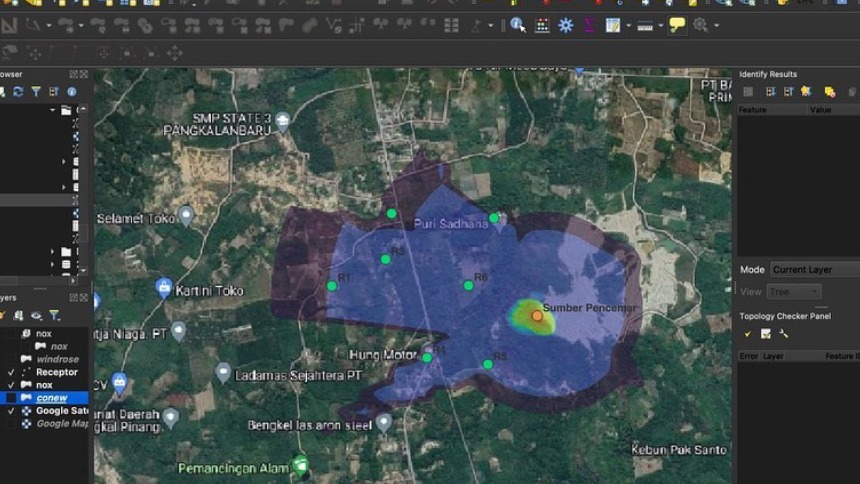Click the Statistical Summary sigma icon

pyautogui.click(x=589, y=25)
